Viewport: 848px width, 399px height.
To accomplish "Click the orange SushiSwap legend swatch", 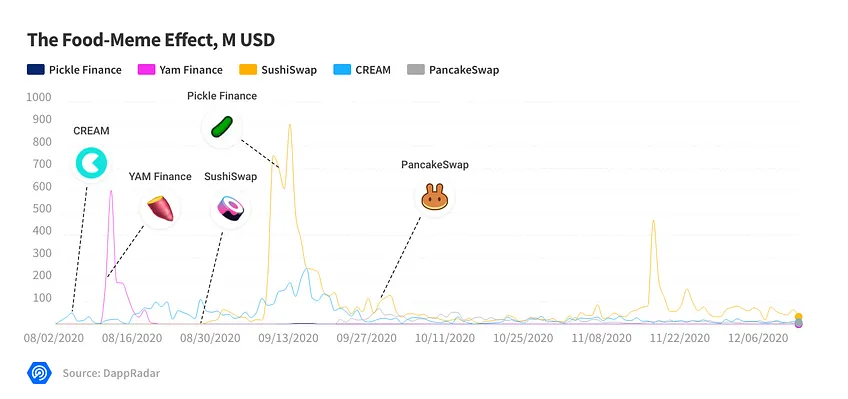I will pyautogui.click(x=247, y=70).
